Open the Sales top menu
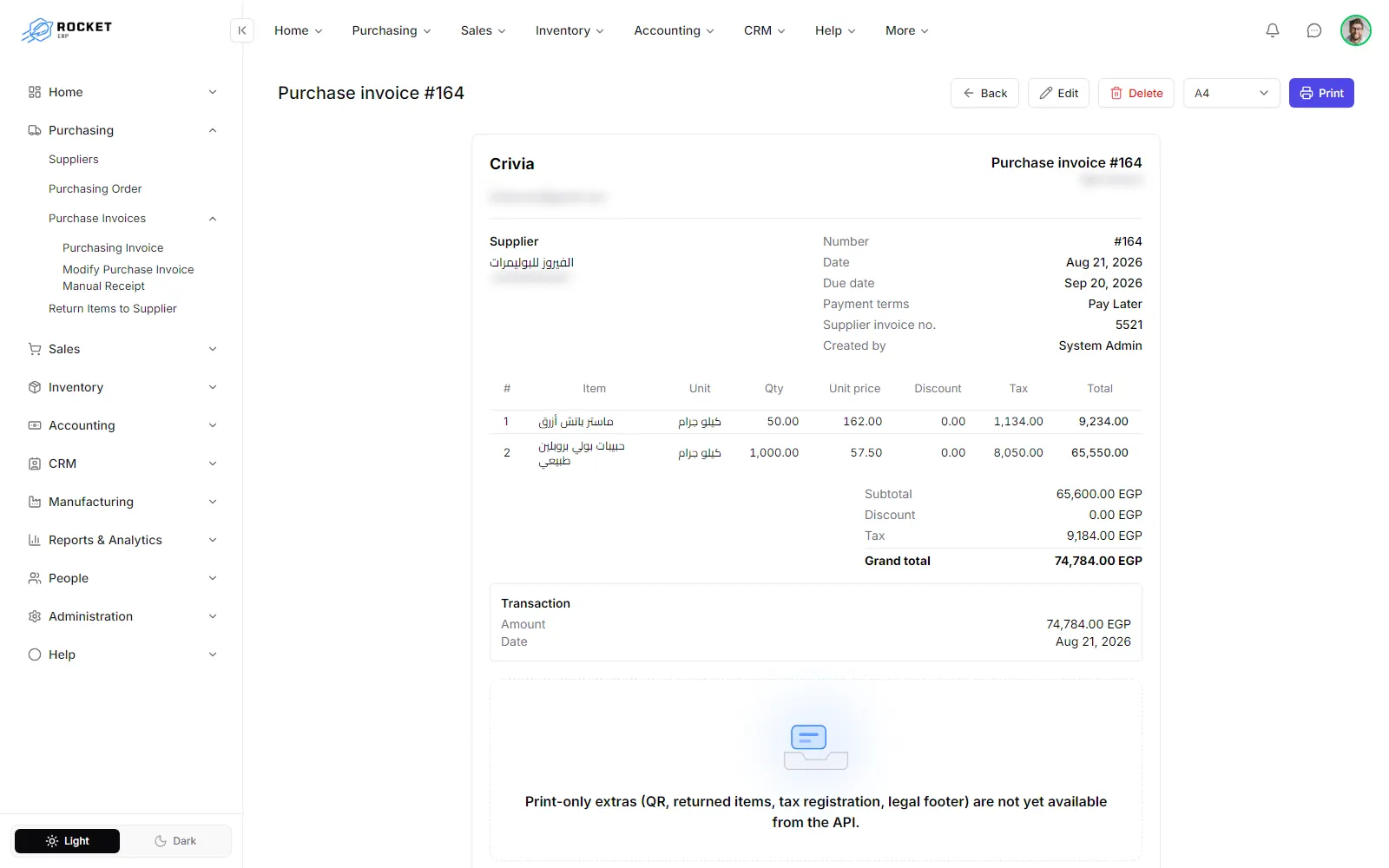 coord(484,30)
